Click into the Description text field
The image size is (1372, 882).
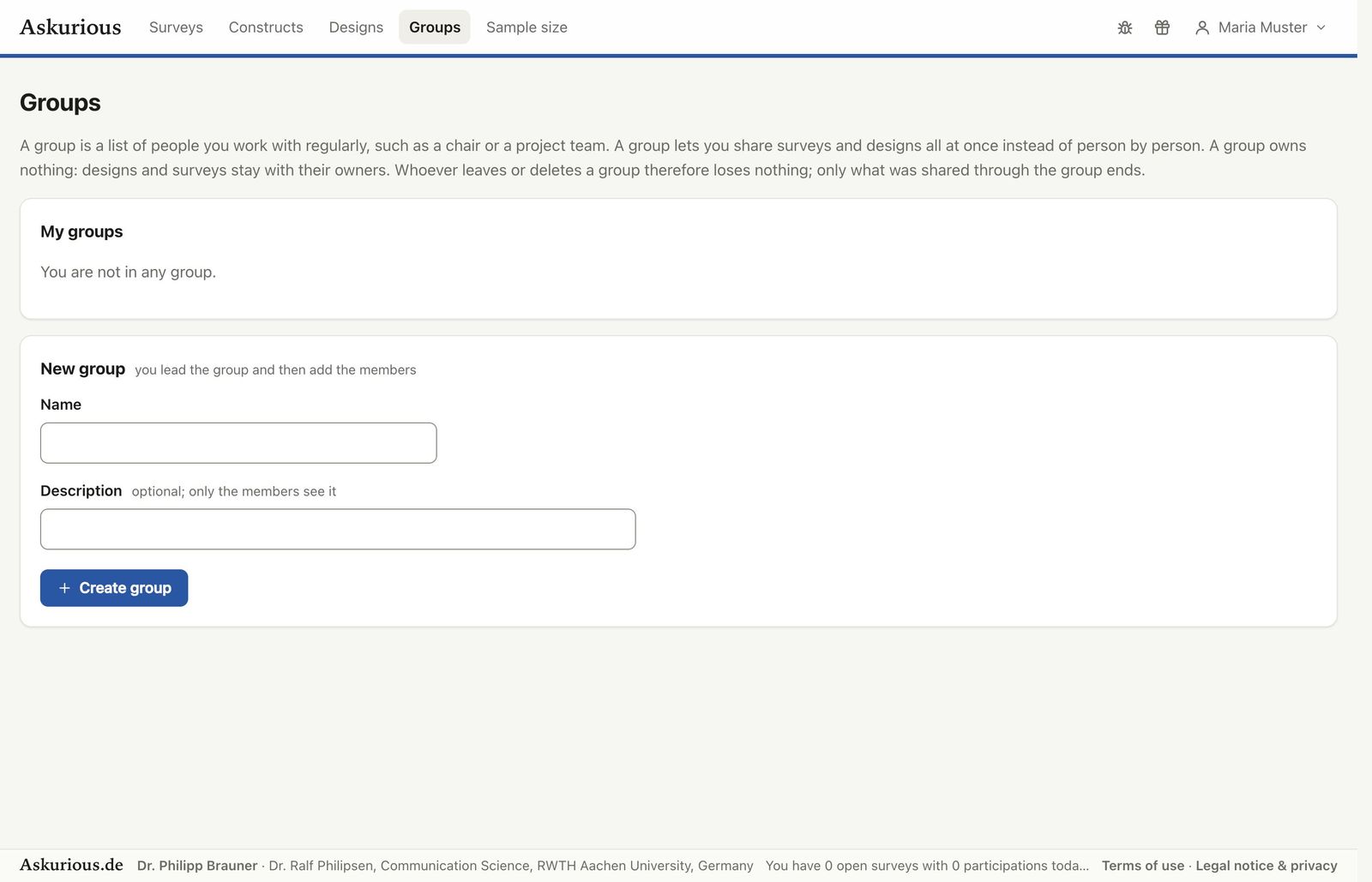pyautogui.click(x=338, y=529)
